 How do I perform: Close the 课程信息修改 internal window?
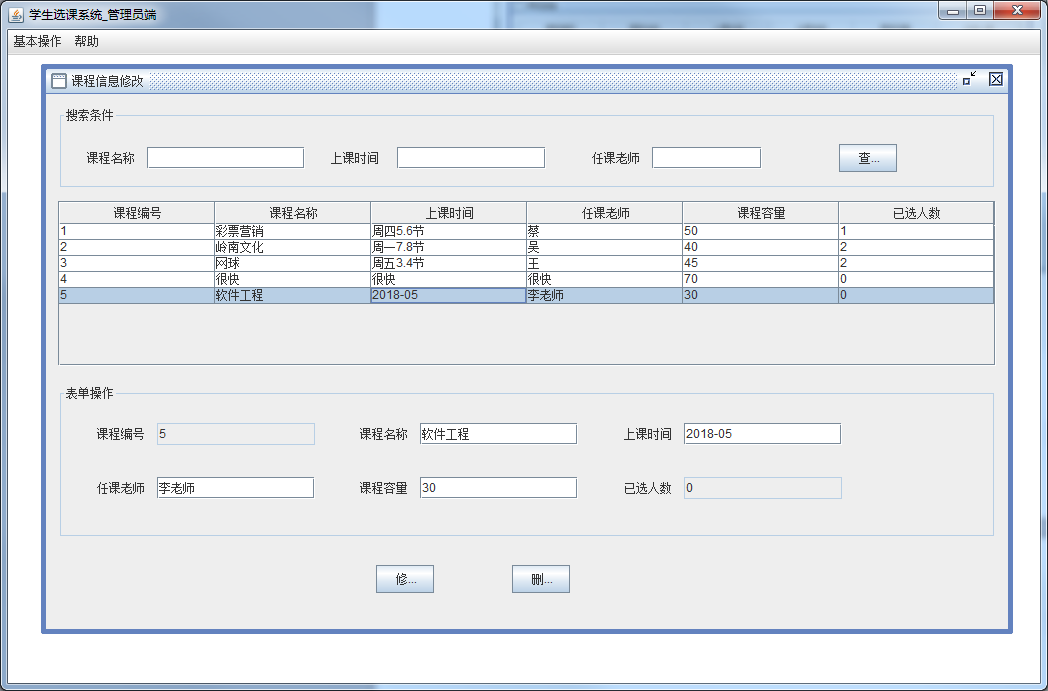(x=995, y=79)
